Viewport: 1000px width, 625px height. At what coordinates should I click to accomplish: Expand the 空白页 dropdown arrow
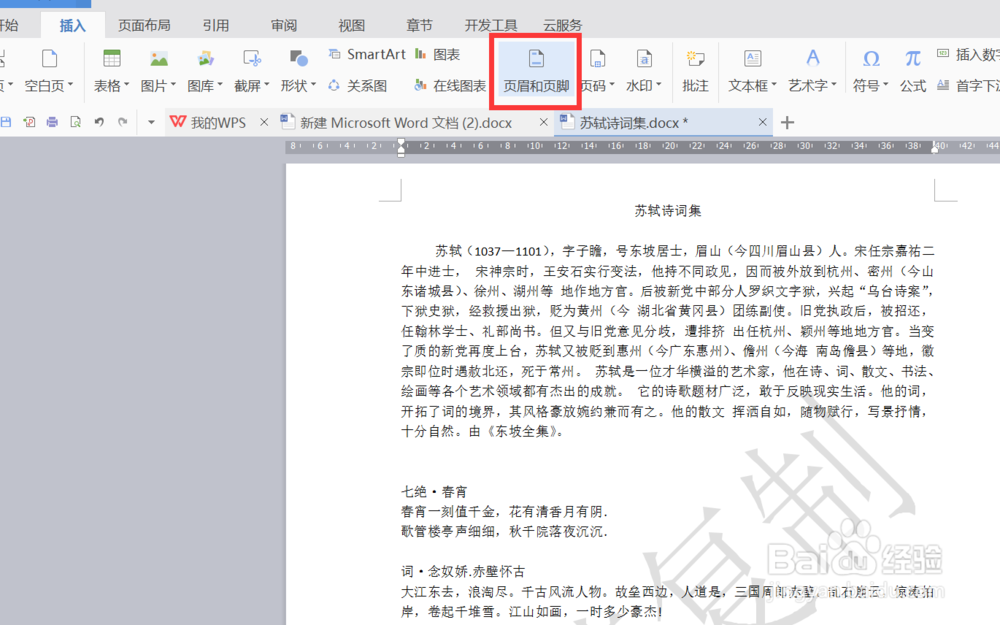click(x=71, y=85)
